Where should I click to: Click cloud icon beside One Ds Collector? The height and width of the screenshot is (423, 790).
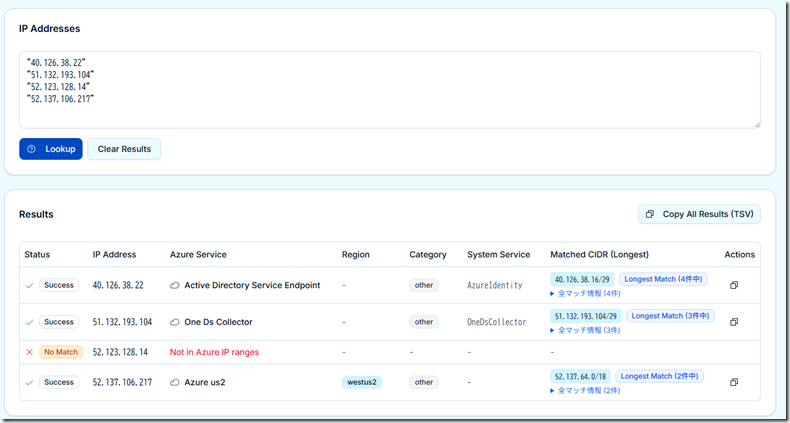click(x=175, y=322)
